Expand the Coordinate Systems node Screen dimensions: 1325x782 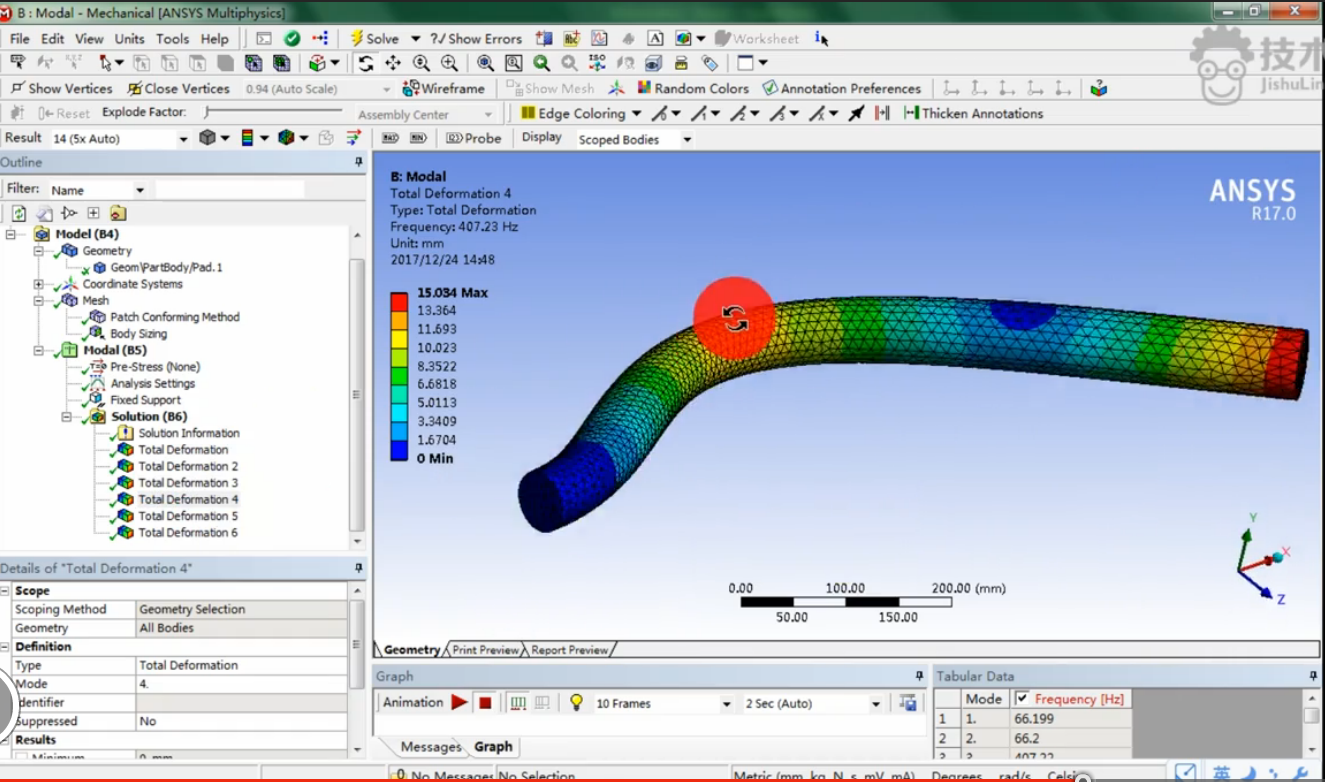pos(39,284)
